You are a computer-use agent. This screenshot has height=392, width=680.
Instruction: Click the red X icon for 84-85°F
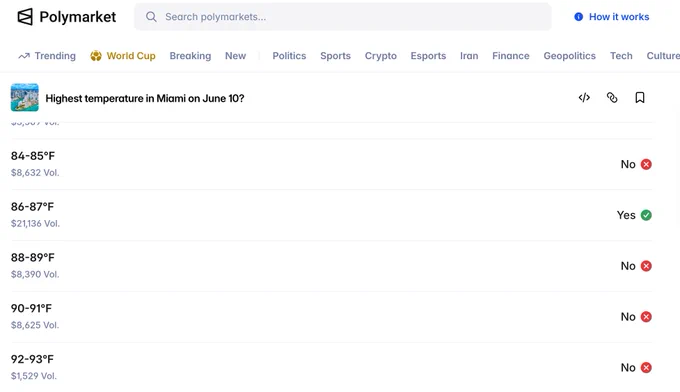click(646, 164)
